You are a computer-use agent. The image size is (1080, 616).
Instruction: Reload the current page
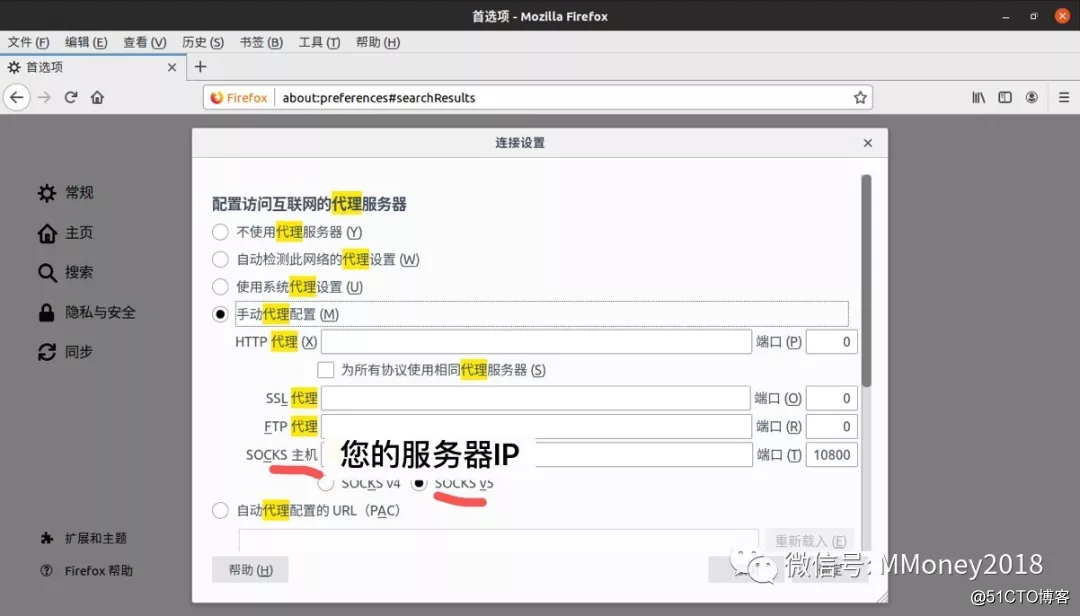pos(70,97)
